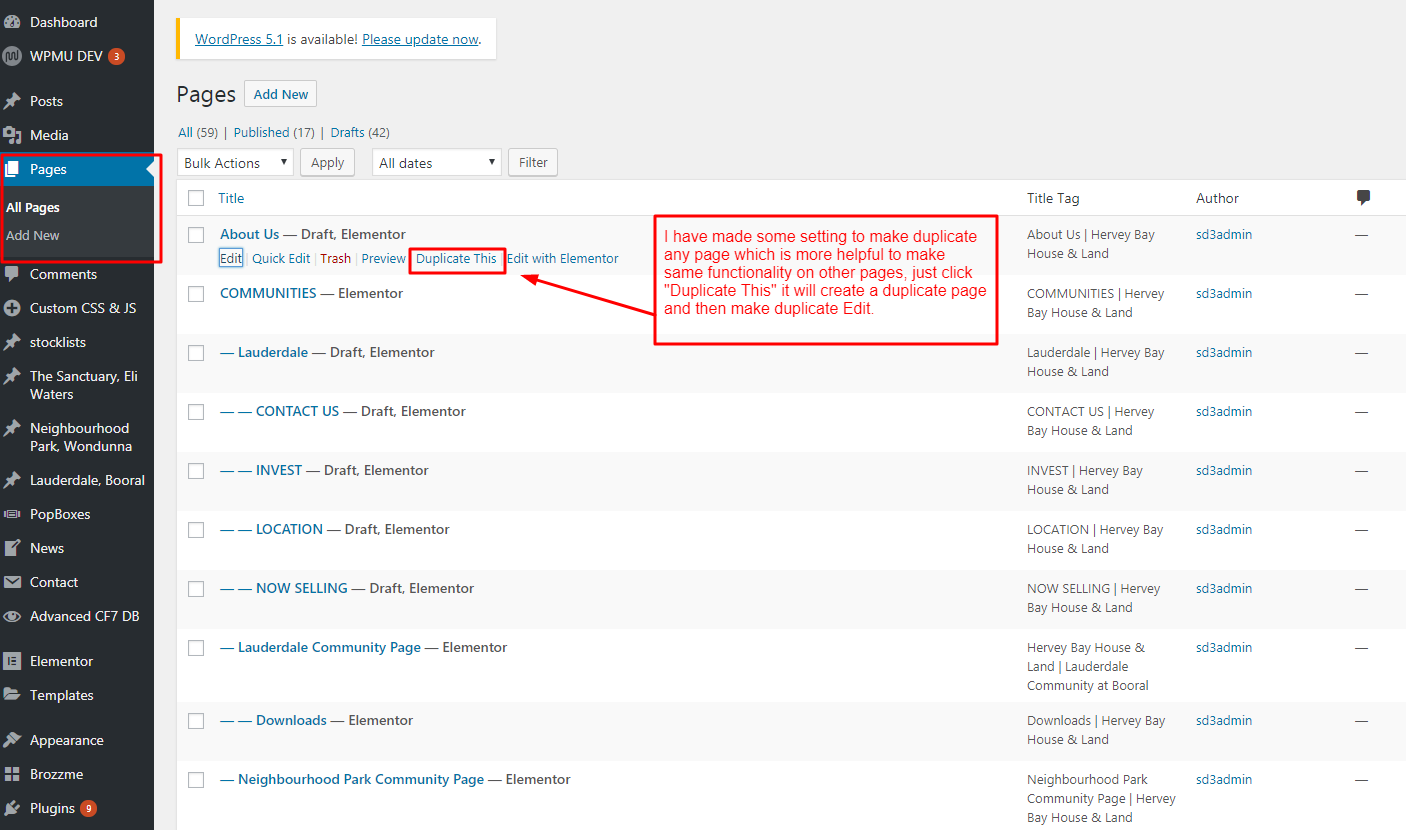The height and width of the screenshot is (830, 1406).
Task: Click the WPMU DEV notification badge 3
Action: [x=117, y=56]
